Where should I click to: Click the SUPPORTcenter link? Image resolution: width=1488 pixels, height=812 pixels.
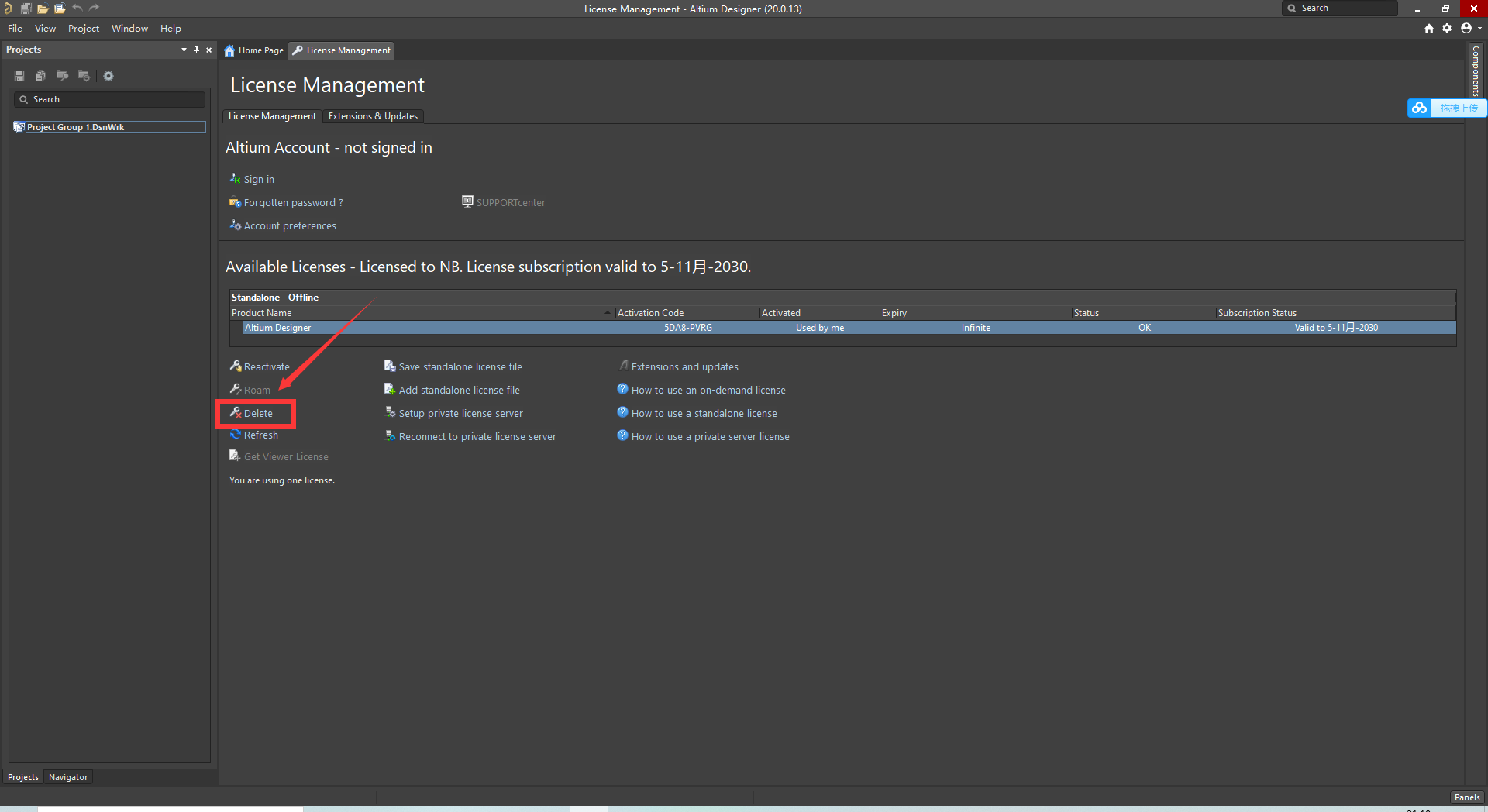(x=504, y=202)
